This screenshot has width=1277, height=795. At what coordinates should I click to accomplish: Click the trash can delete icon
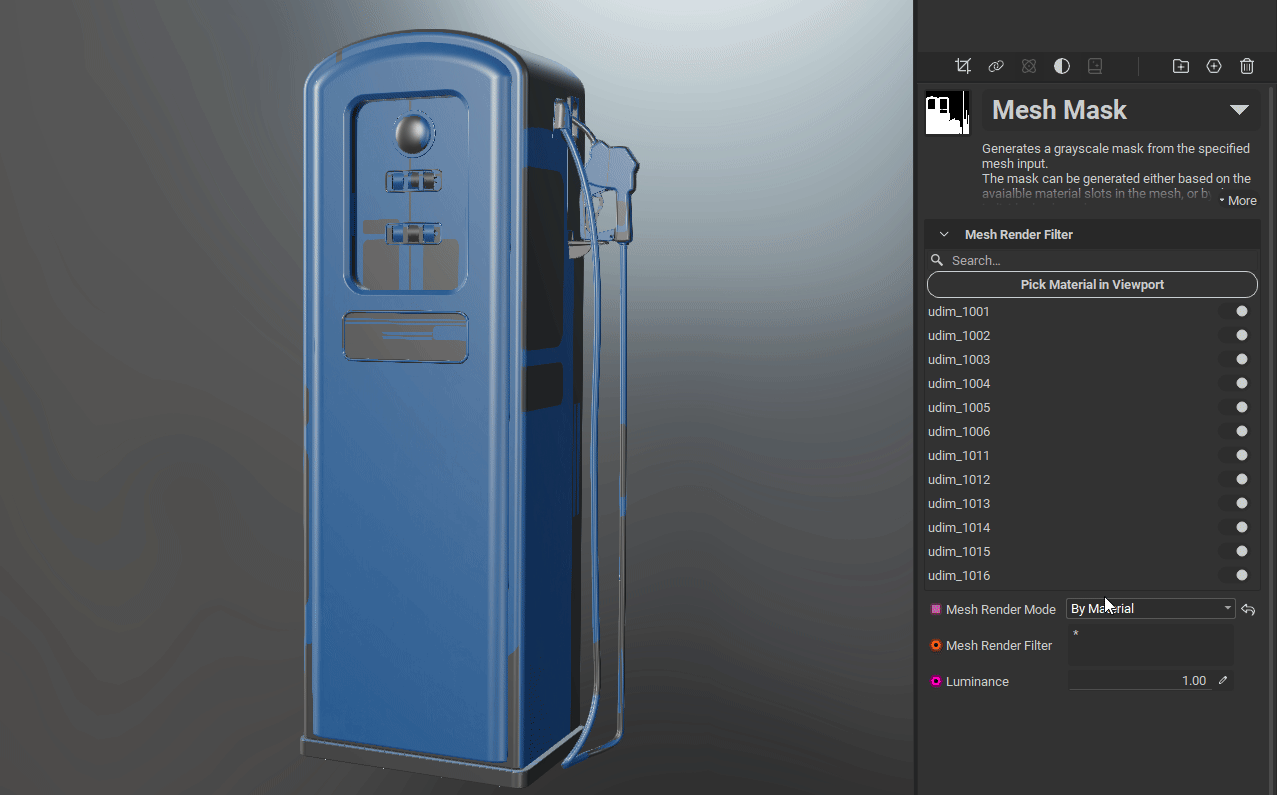point(1247,66)
